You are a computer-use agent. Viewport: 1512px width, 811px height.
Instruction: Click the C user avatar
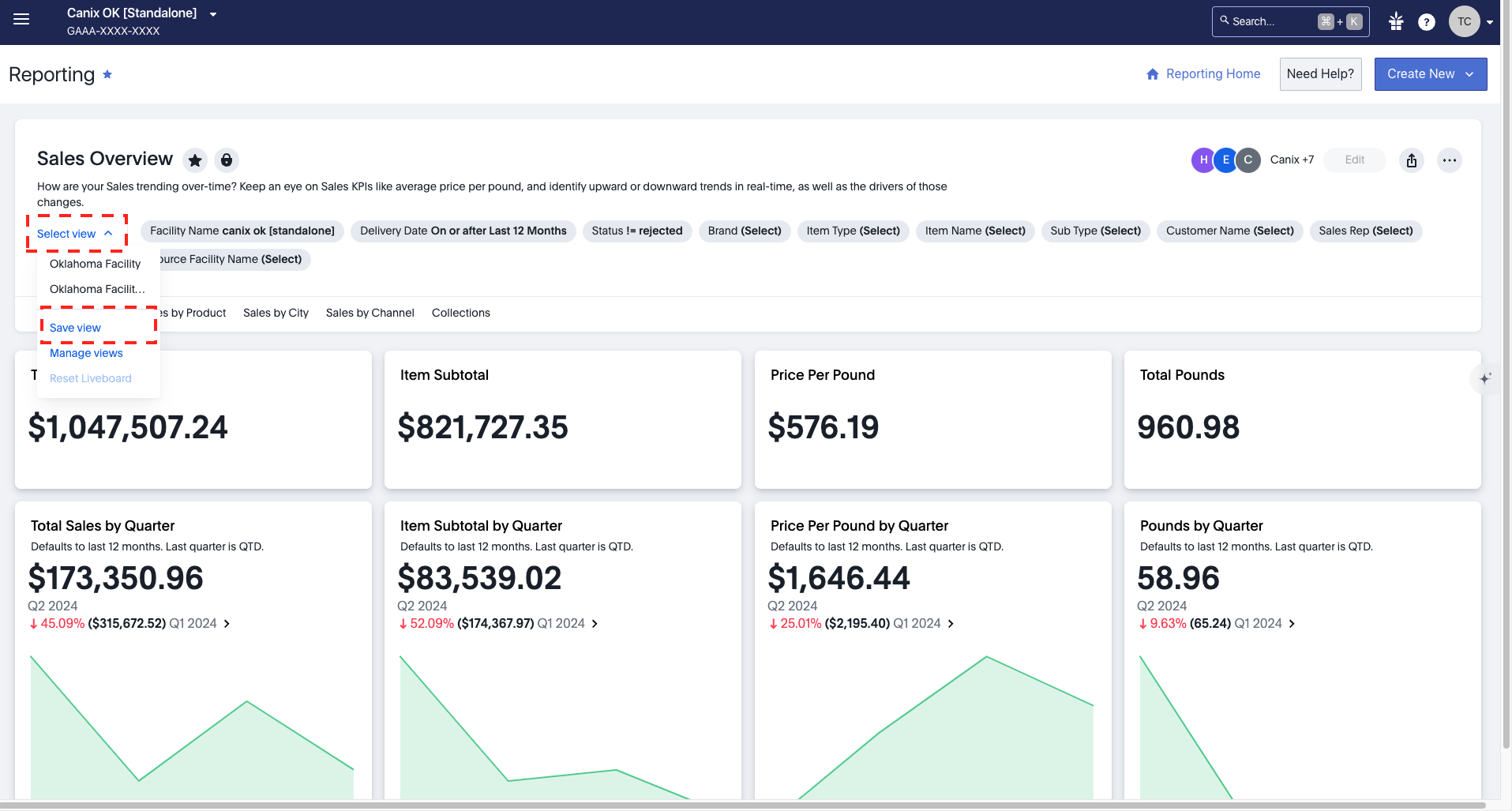(x=1248, y=160)
